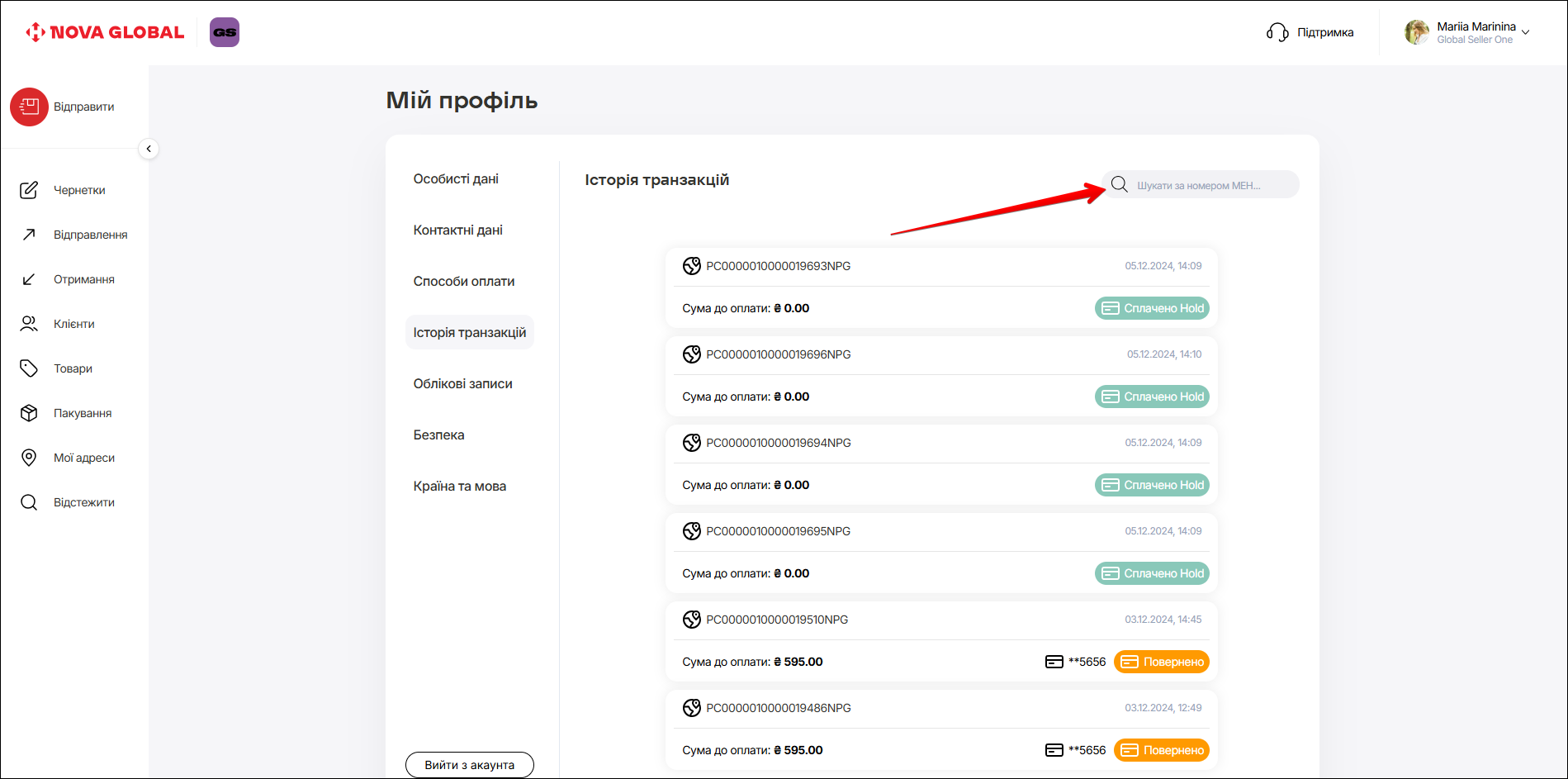The image size is (1568, 779).
Task: Collapse the left sidebar with chevron
Action: [149, 149]
